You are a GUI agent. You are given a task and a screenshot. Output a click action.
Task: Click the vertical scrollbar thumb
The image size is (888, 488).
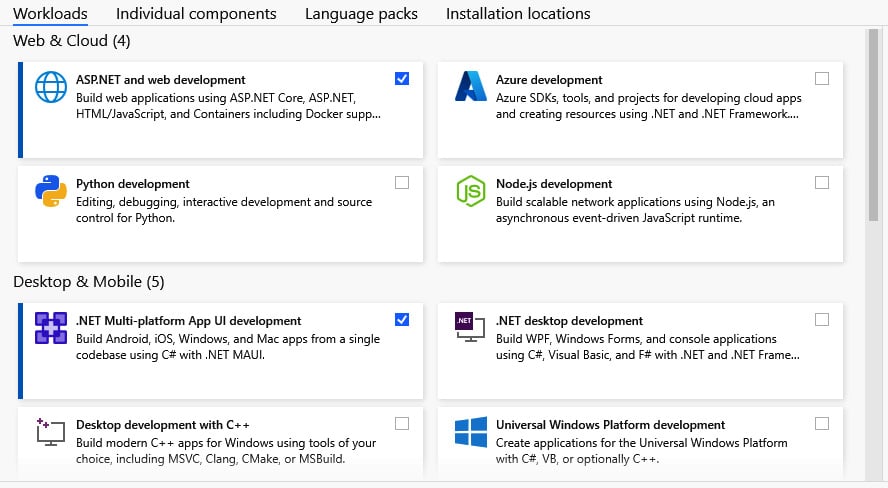coord(874,125)
